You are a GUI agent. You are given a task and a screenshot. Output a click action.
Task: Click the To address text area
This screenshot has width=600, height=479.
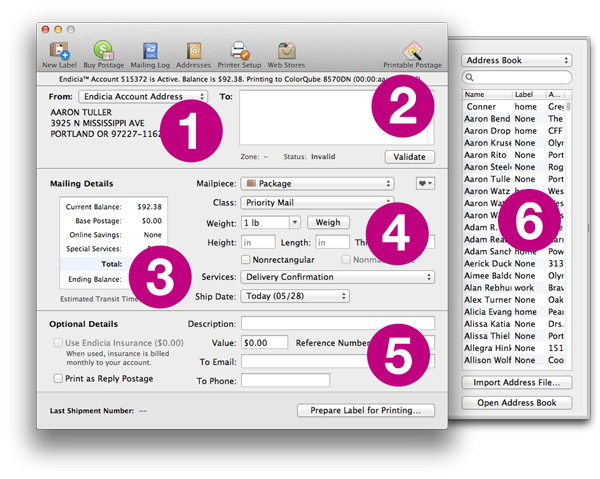click(337, 117)
